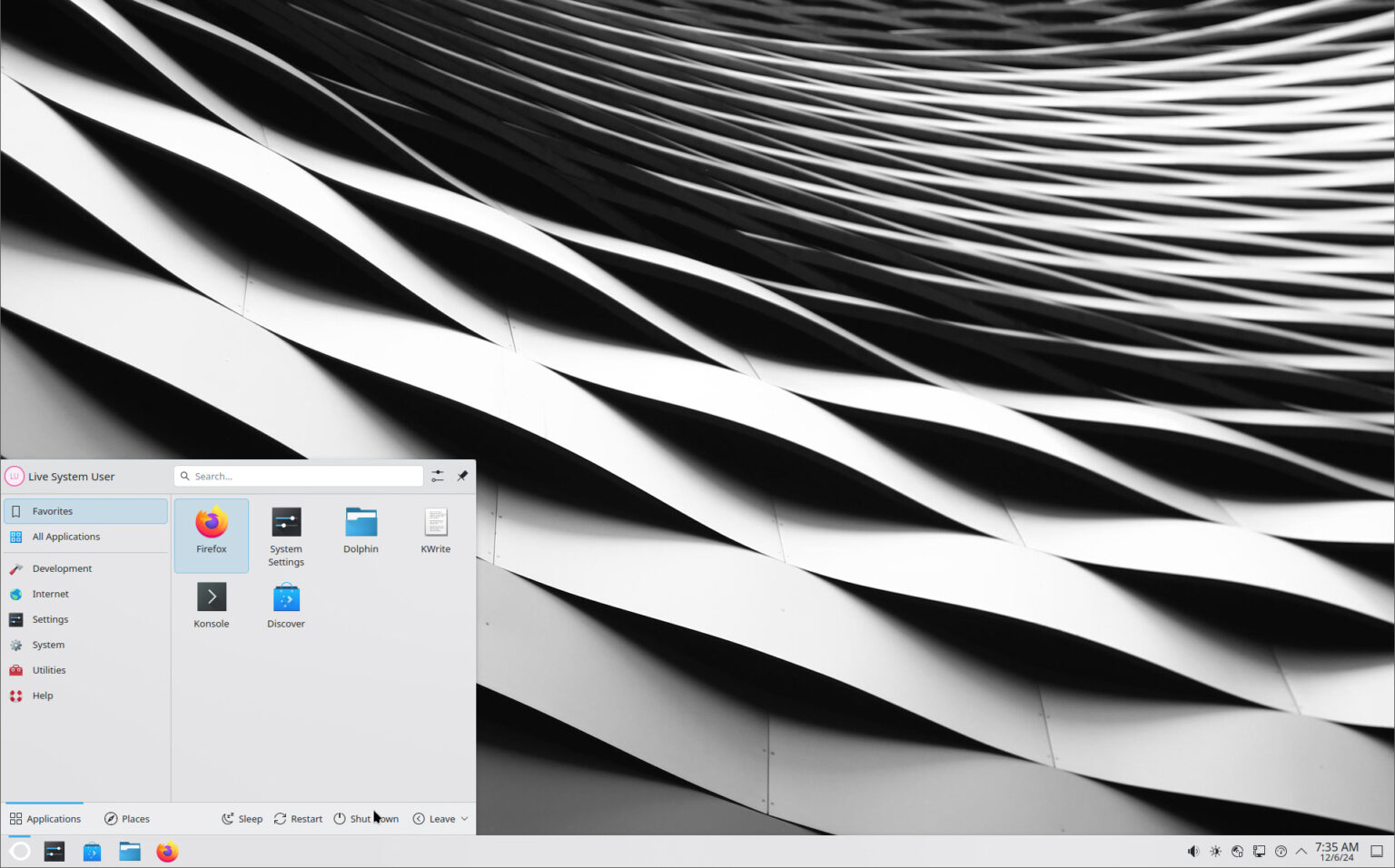Expand hidden system tray icons
The width and height of the screenshot is (1395, 868).
tap(1301, 851)
